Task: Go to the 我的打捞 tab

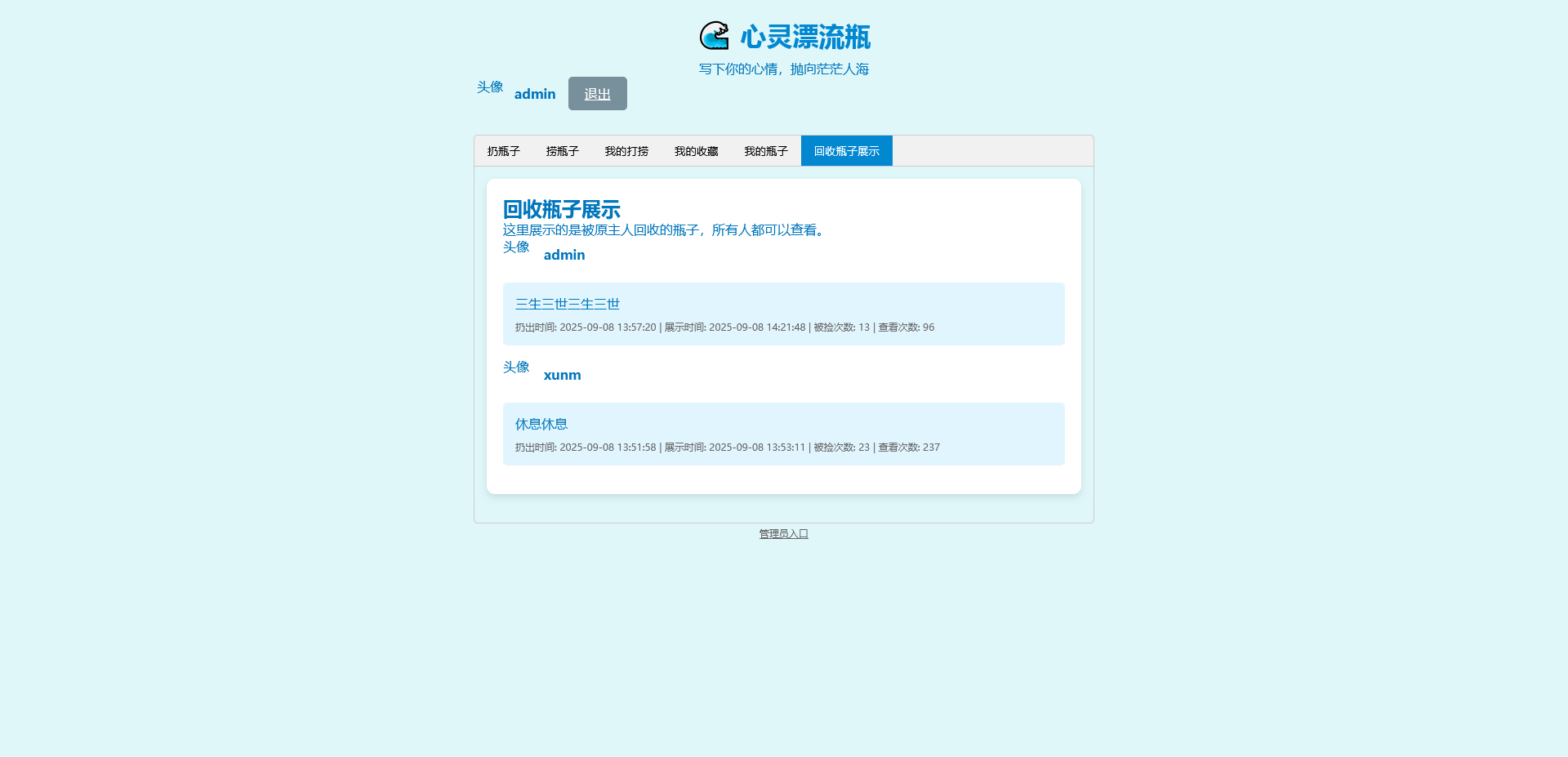Action: 626,151
